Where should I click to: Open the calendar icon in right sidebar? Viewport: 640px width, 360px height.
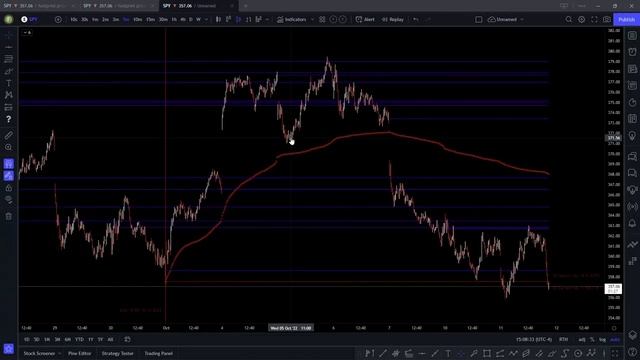click(x=632, y=119)
